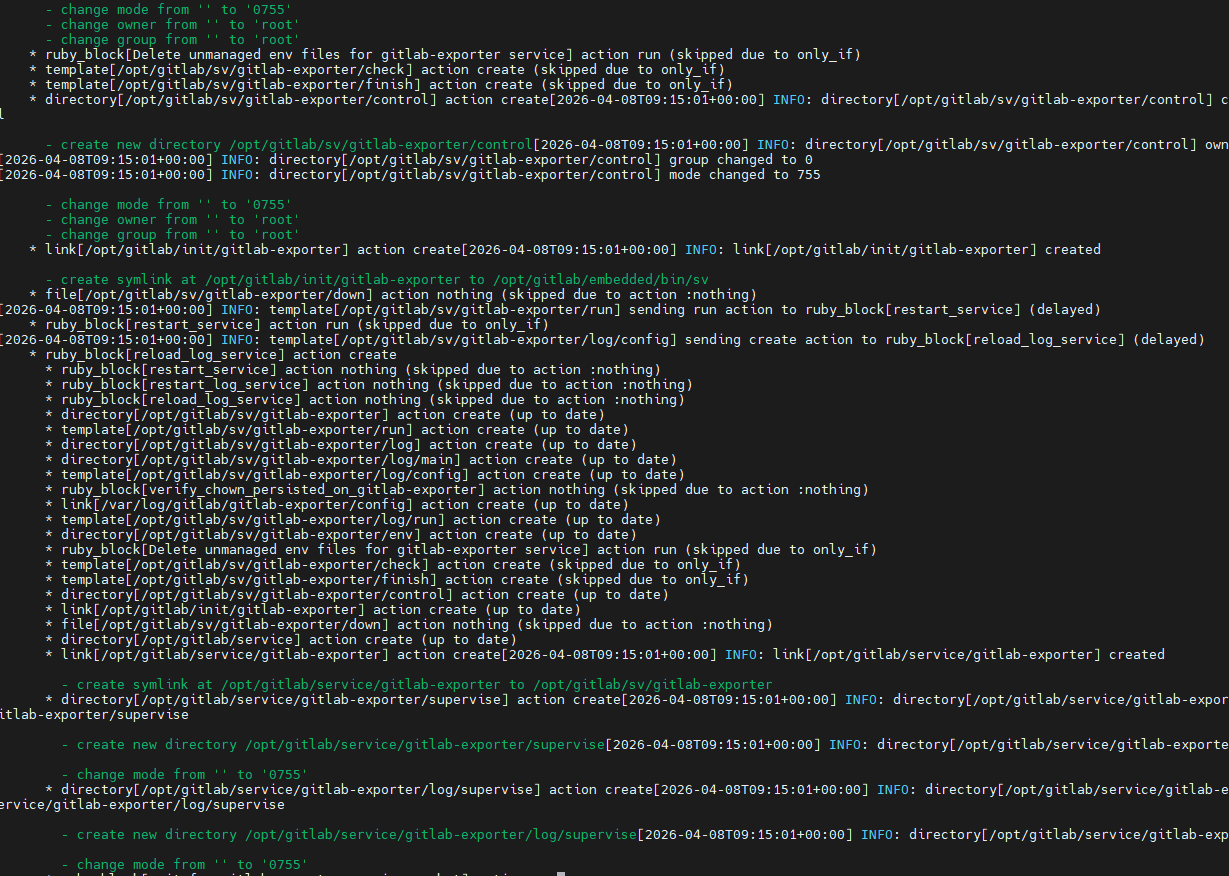The height and width of the screenshot is (876, 1229).
Task: Click the symlink line pointing to /opt/gitlab/embedded/bin/sv
Action: coord(378,279)
